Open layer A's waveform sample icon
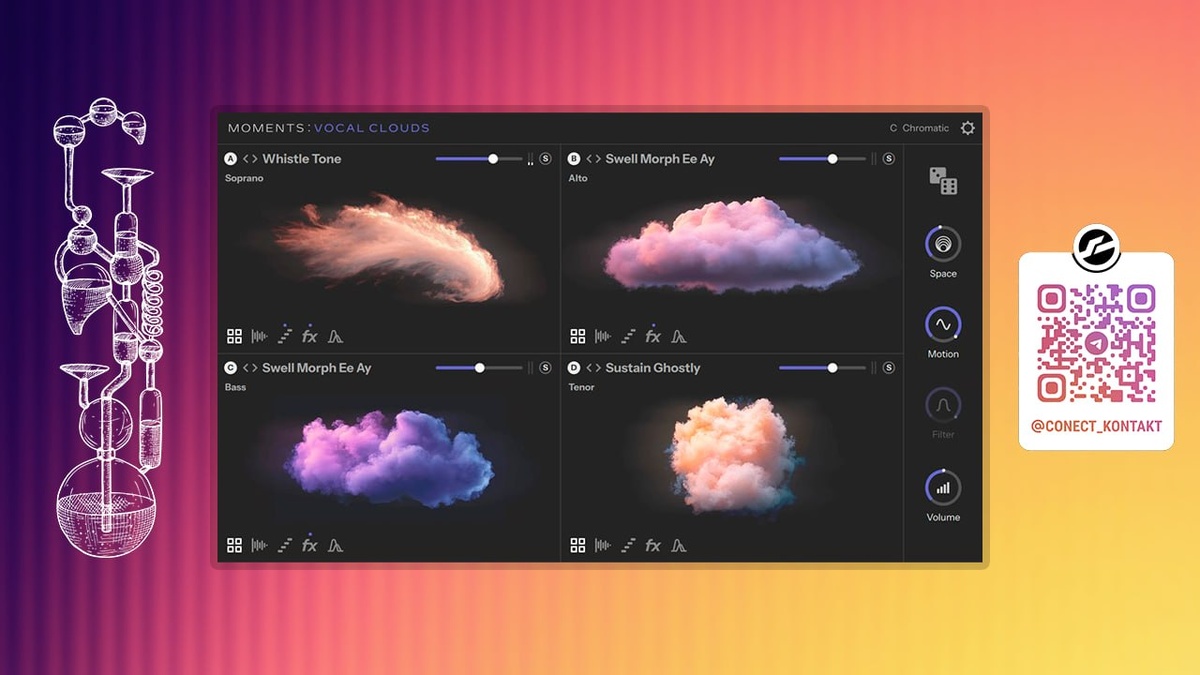Viewport: 1200px width, 675px height. point(259,337)
